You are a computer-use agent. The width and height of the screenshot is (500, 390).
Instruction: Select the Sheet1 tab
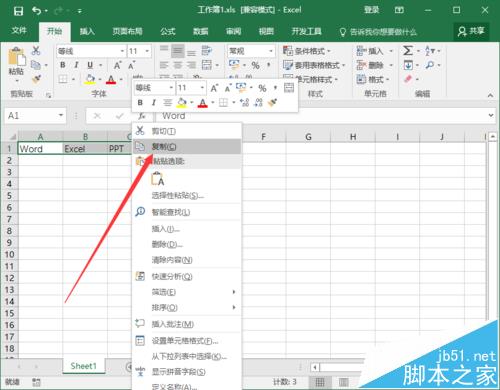(83, 366)
